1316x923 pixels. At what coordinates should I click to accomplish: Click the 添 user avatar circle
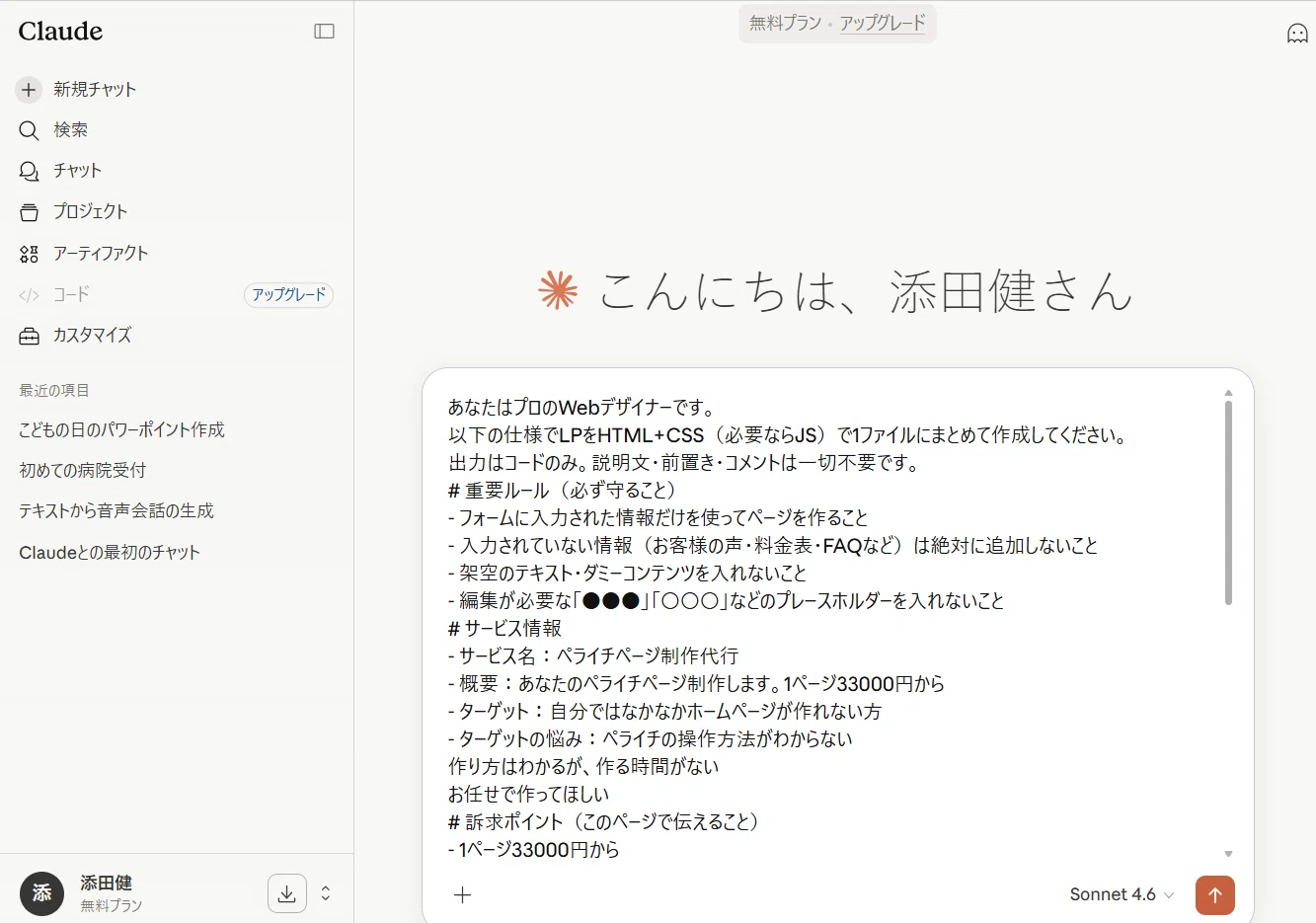[41, 893]
